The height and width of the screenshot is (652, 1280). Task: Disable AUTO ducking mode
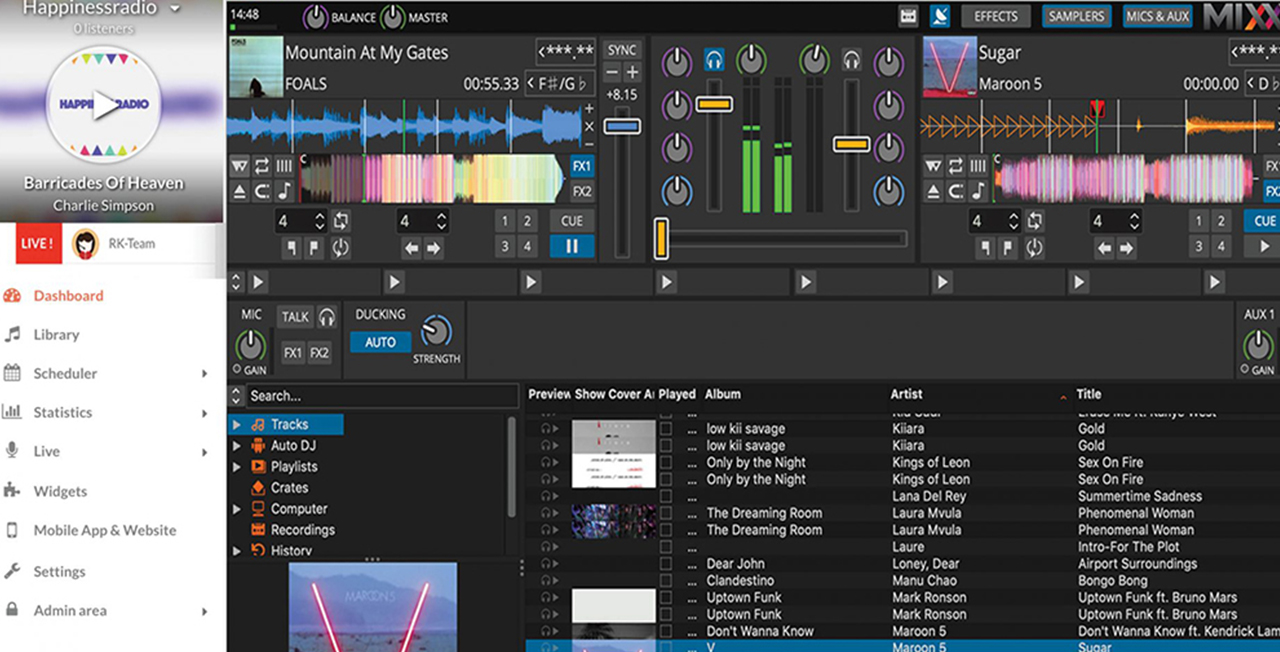coord(380,342)
